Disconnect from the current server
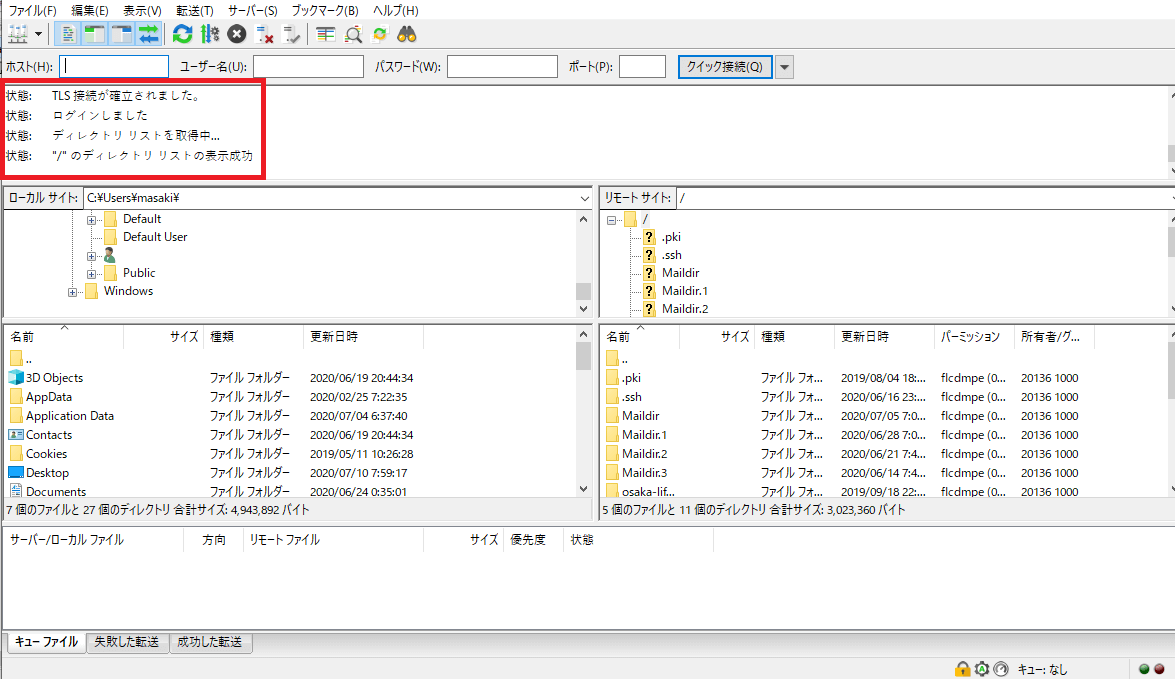Image resolution: width=1175 pixels, height=679 pixels. (x=266, y=33)
